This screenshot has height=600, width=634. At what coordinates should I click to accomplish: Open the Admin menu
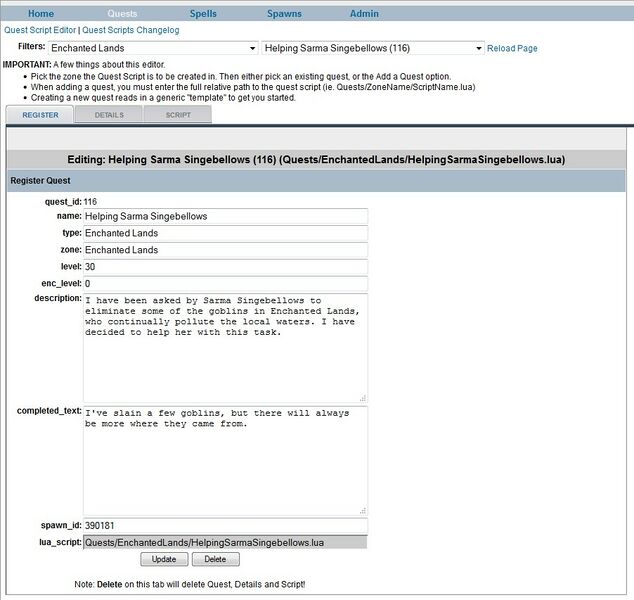(364, 14)
